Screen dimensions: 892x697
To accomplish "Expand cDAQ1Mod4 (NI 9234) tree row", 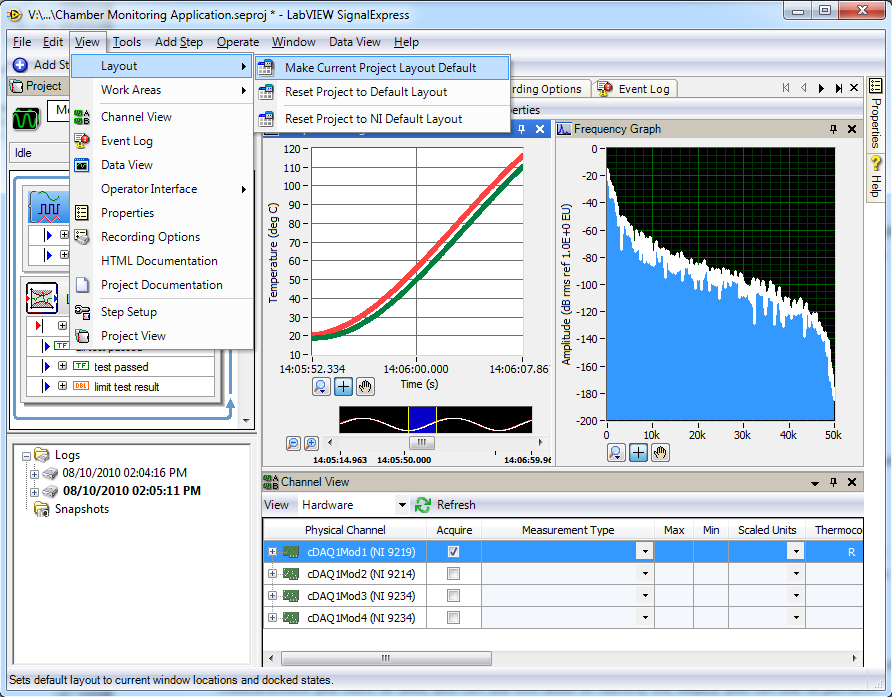I will pos(273,618).
